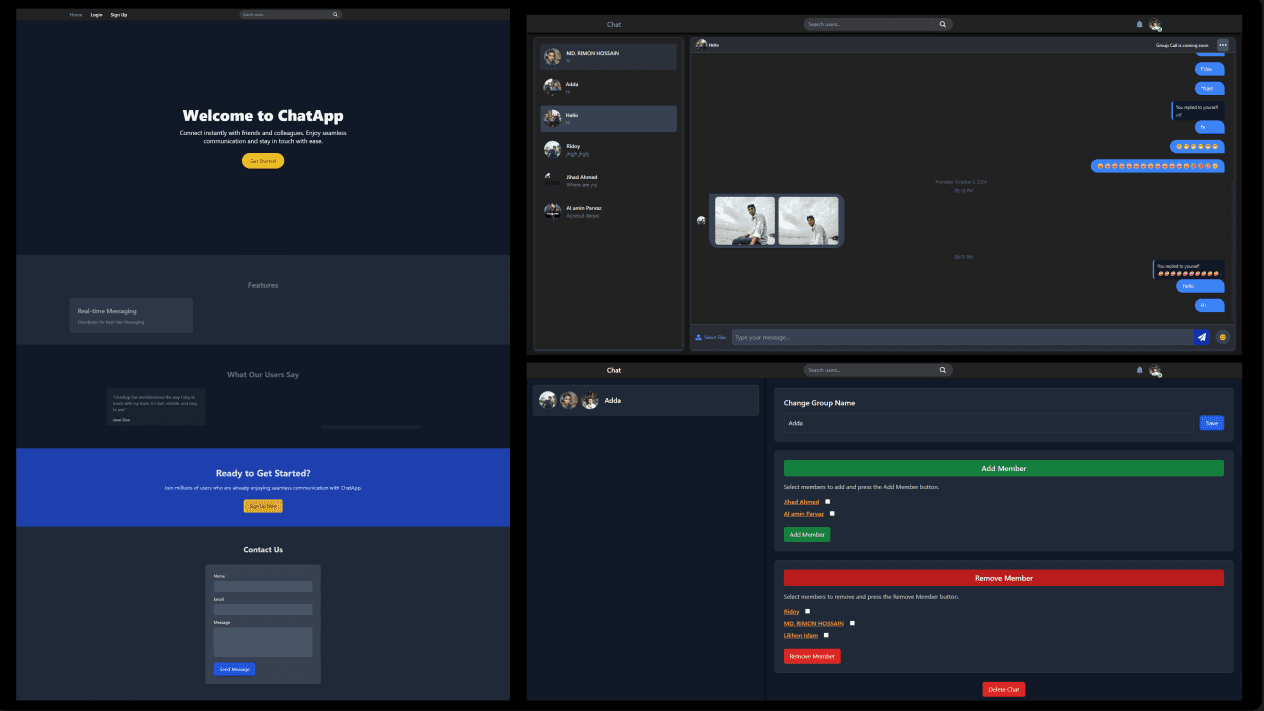Click sender avatar beside the shared photos
Viewport: 1264px width, 711px height.
(x=701, y=220)
